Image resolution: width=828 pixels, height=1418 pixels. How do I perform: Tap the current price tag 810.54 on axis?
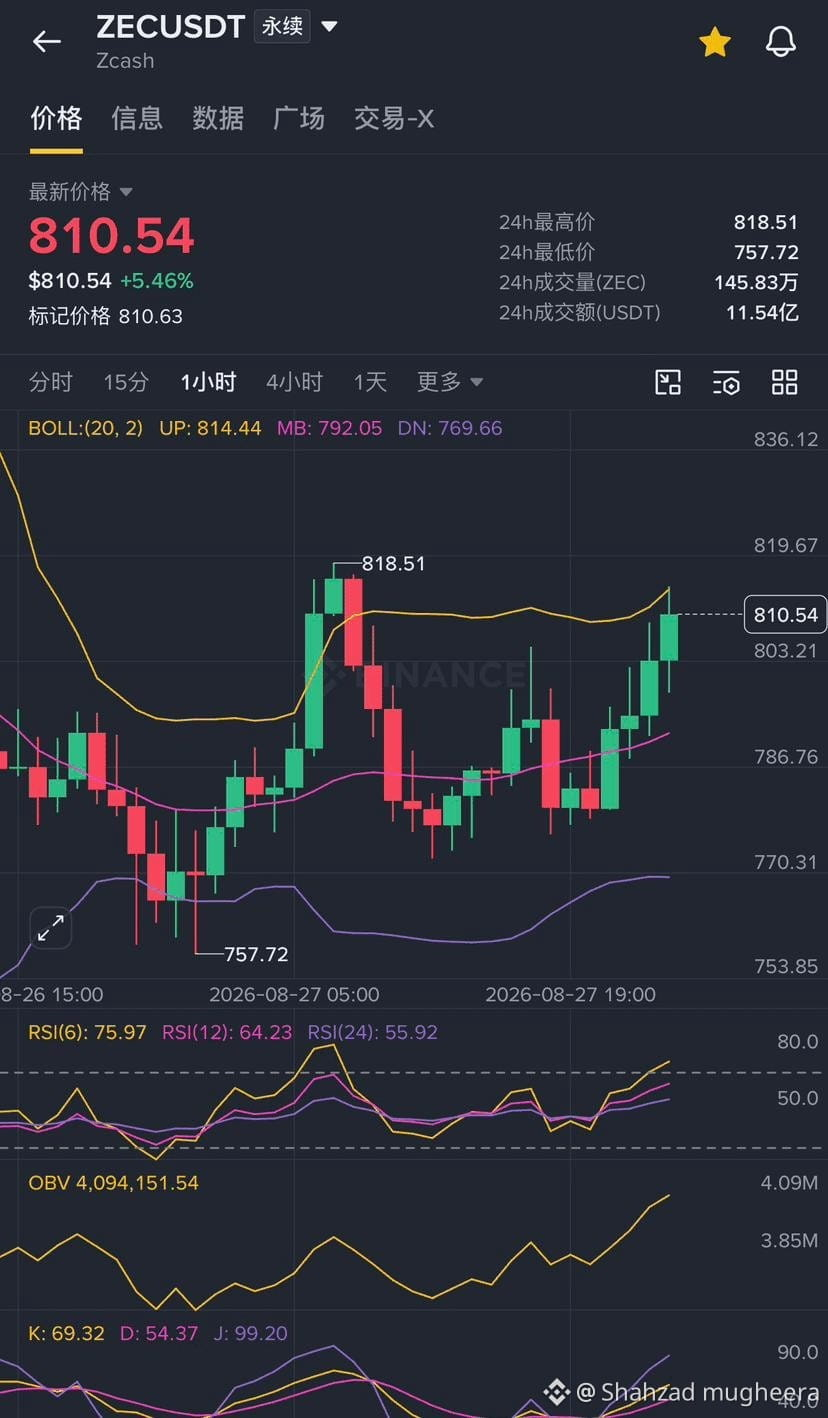pos(785,614)
